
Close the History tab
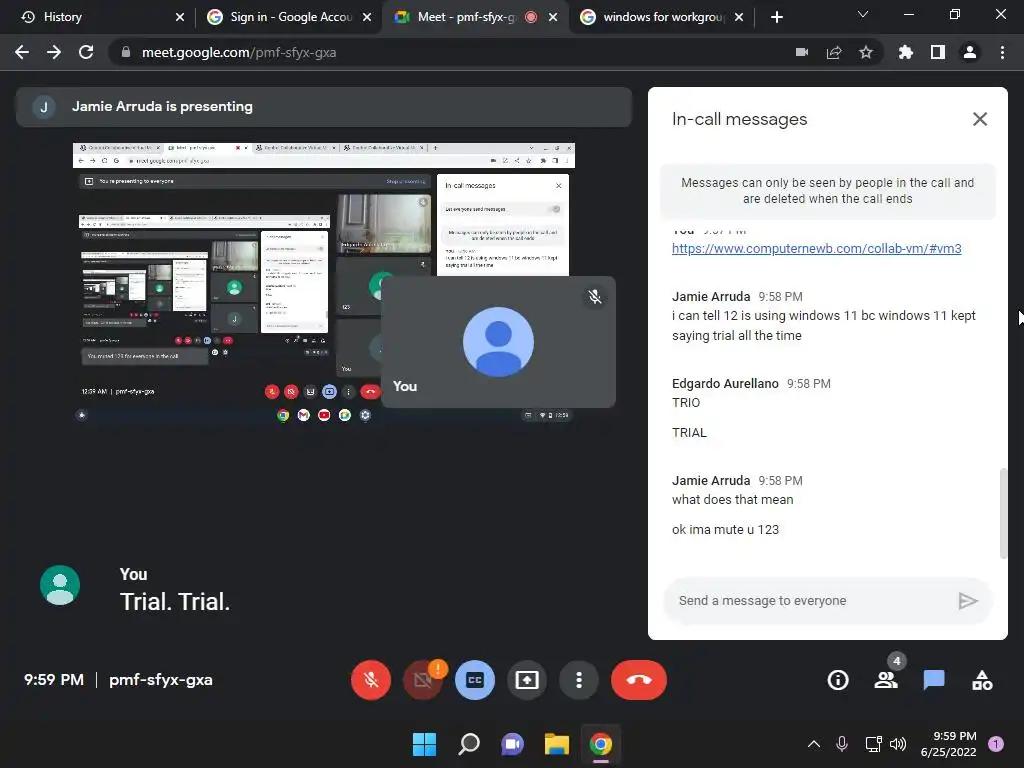[180, 17]
